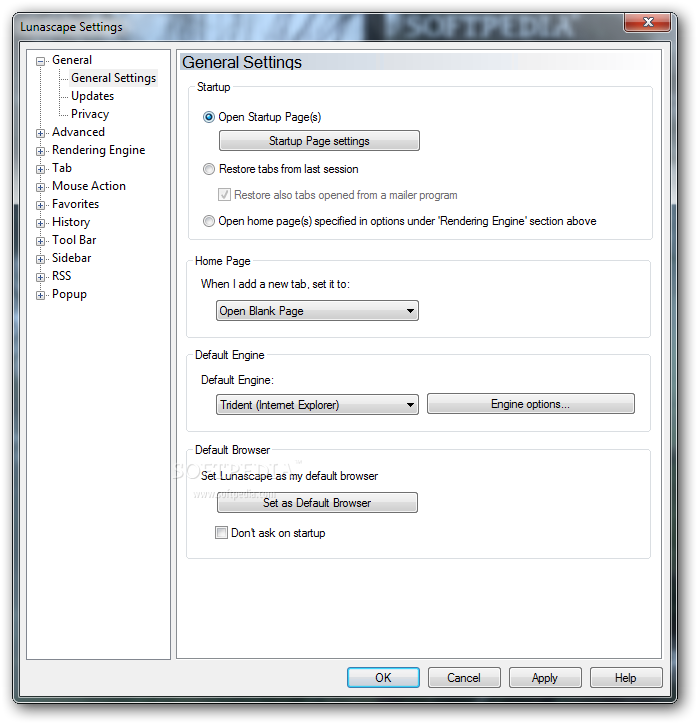The image size is (698, 724).
Task: Expand the Popup tree node
Action: (x=41, y=295)
